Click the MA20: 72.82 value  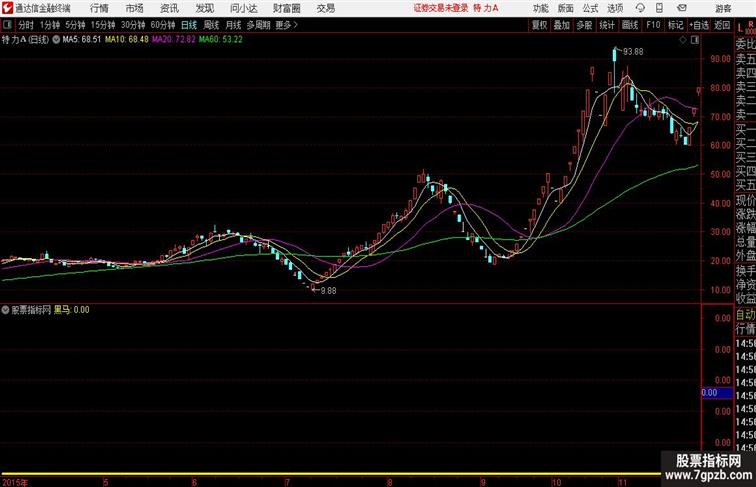[174, 40]
